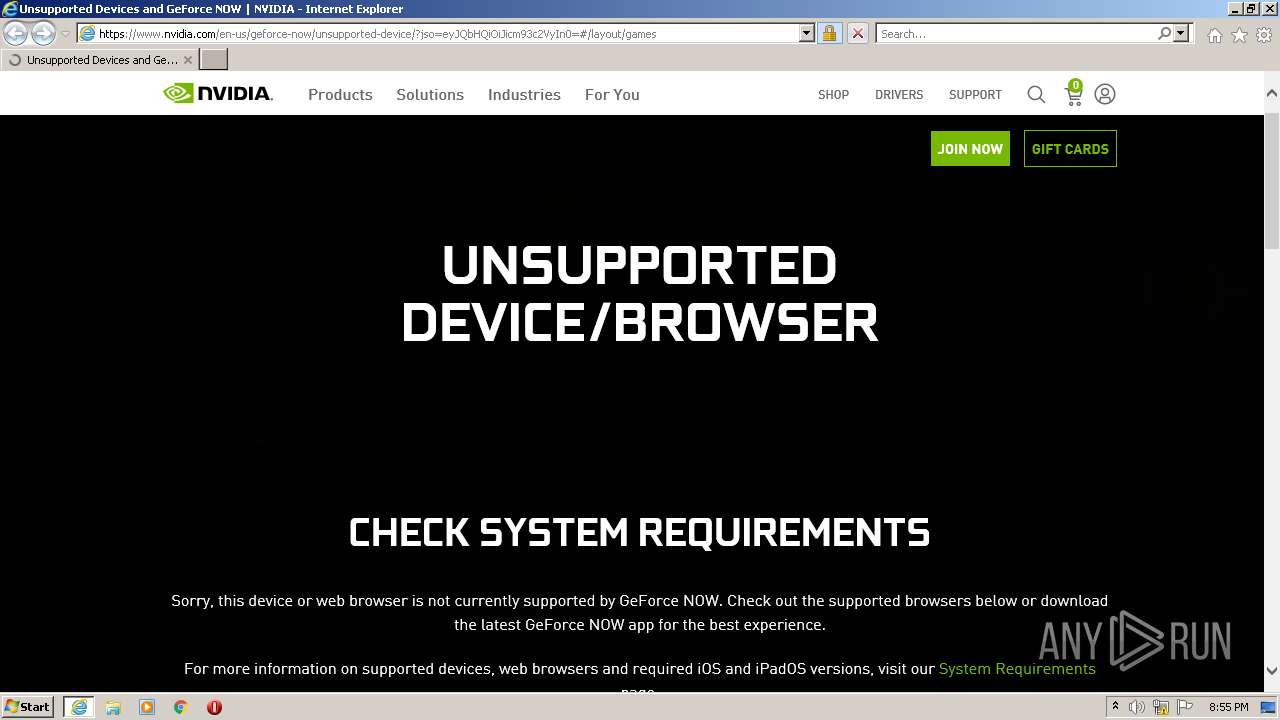Open the Products menu

click(x=340, y=94)
